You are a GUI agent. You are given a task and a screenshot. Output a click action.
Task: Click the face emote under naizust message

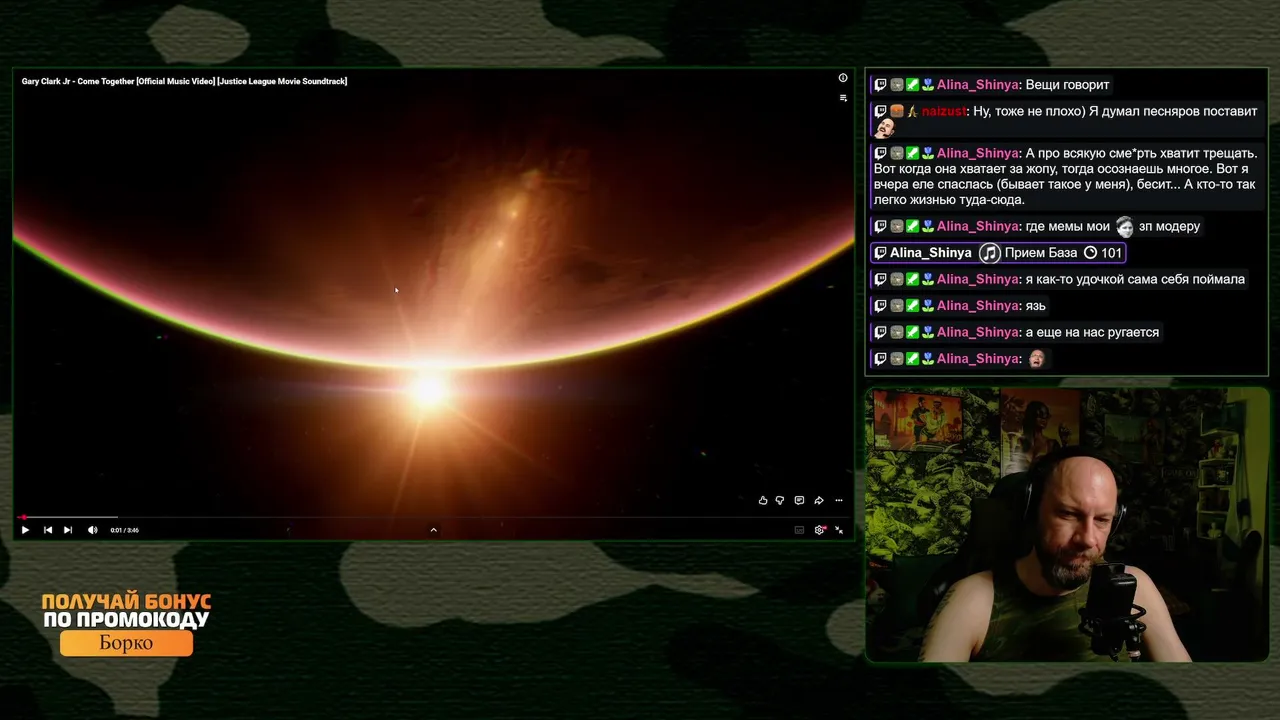pos(884,129)
